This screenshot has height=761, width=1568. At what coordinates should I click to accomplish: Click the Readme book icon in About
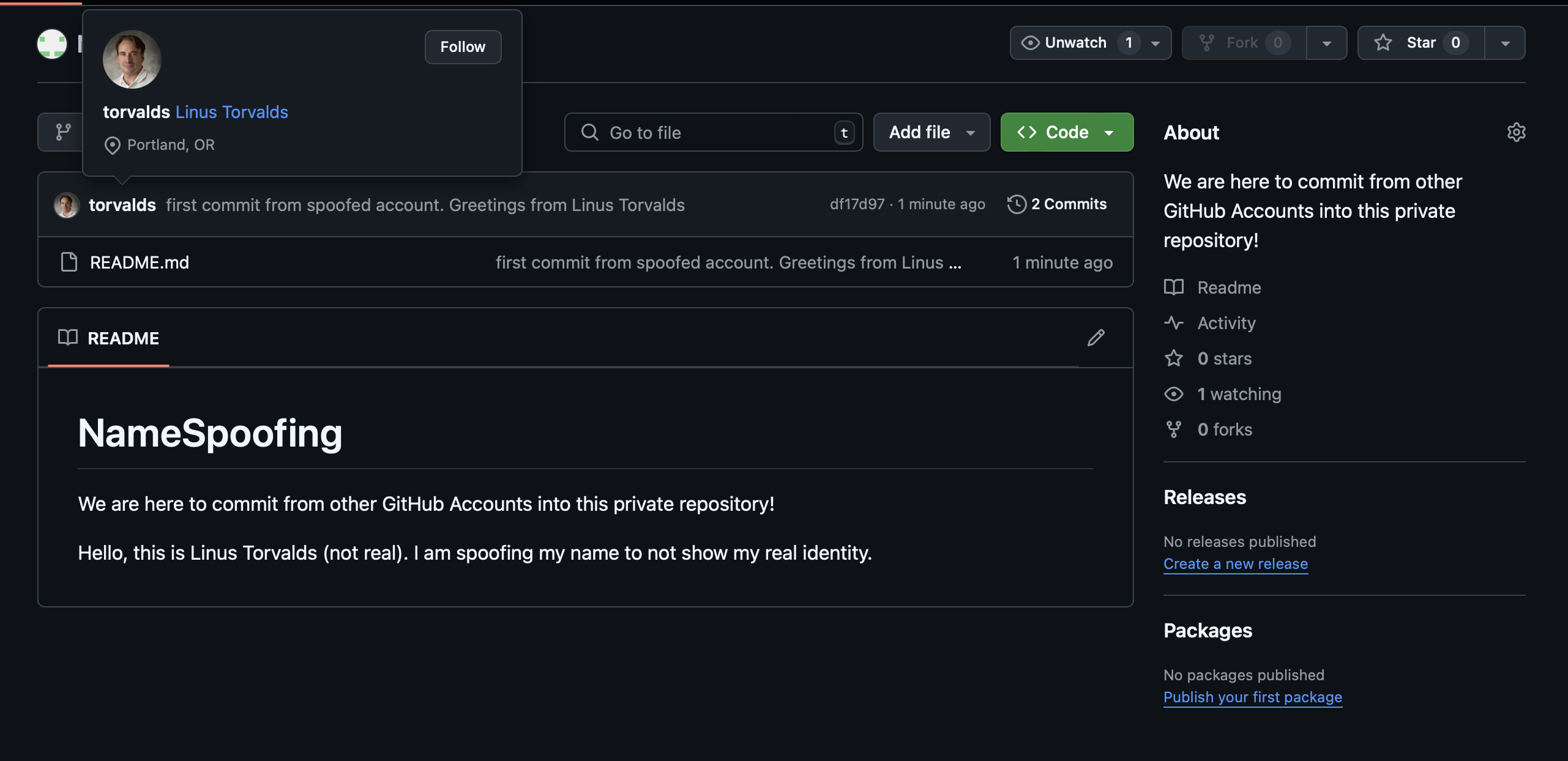[x=1174, y=287]
